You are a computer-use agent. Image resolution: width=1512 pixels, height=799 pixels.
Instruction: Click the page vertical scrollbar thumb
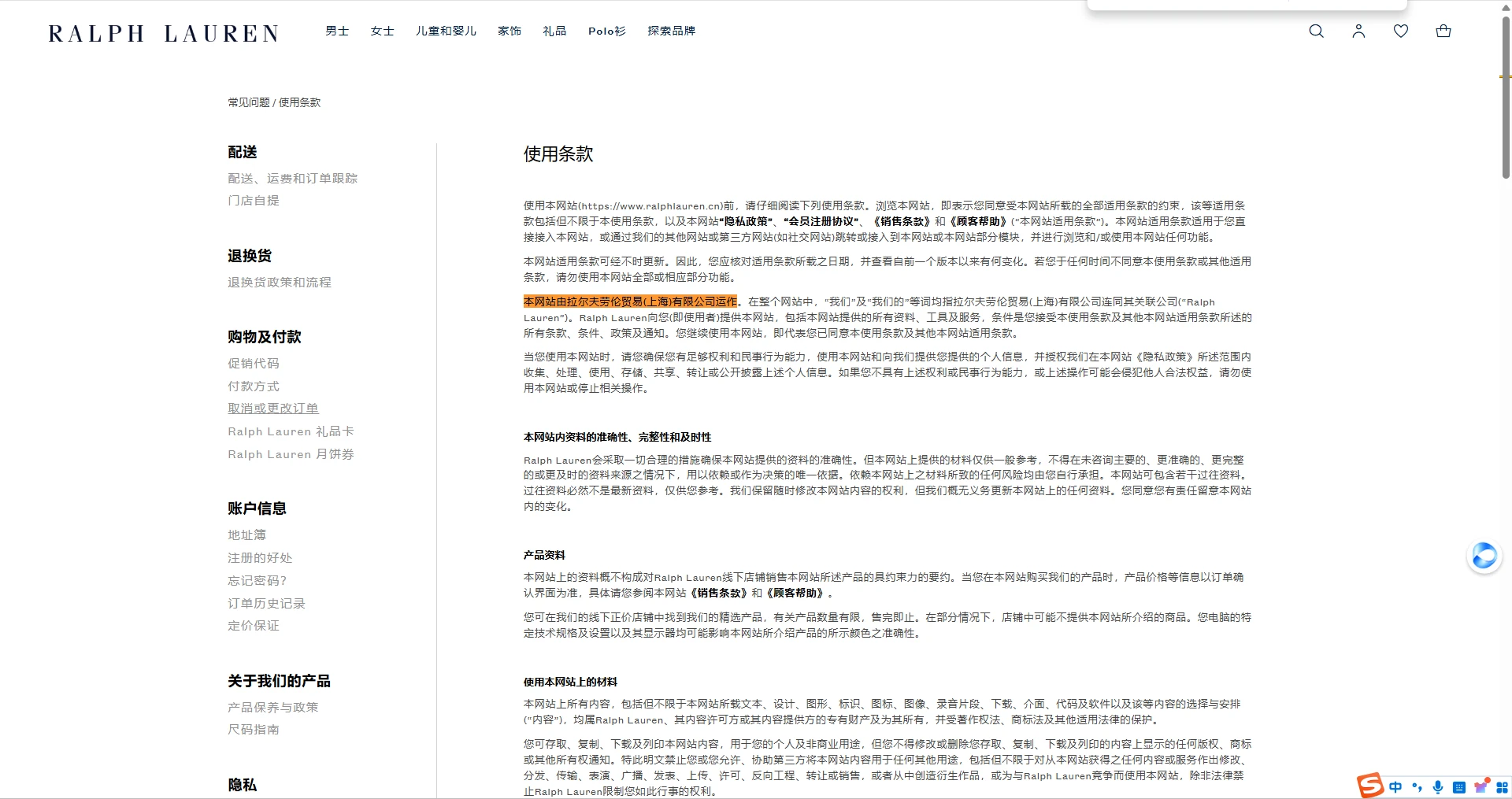(1506, 97)
